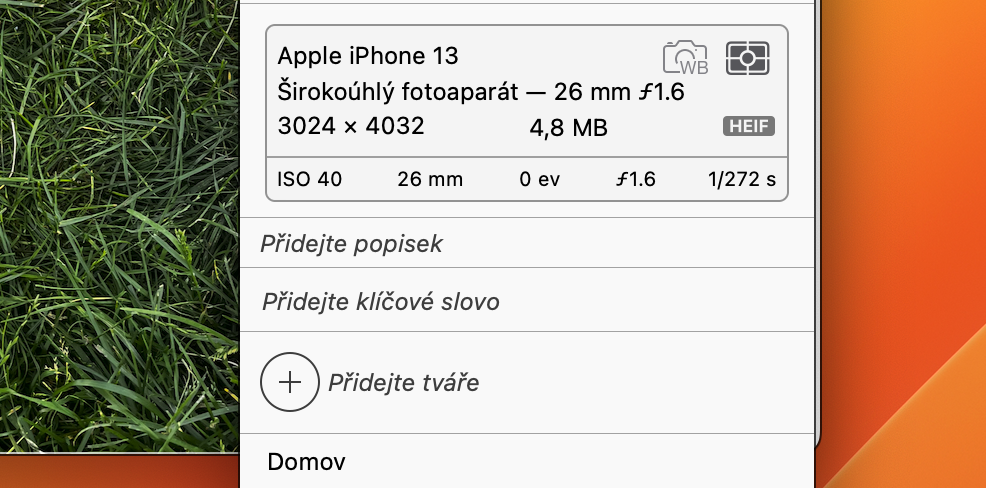Click the 1/272 s shutter speed
This screenshot has width=986, height=488.
click(741, 180)
